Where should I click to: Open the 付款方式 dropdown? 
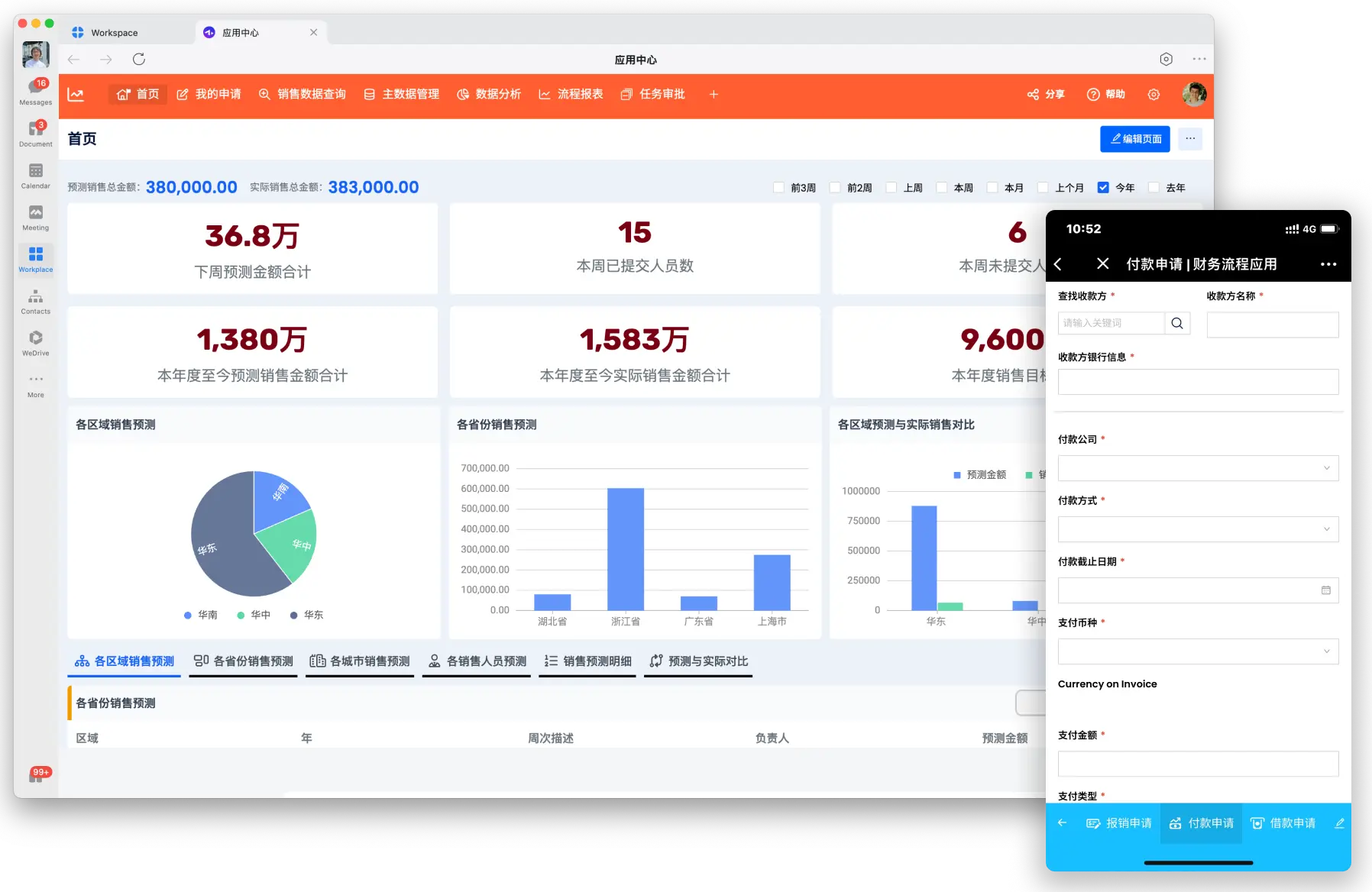click(x=1198, y=529)
